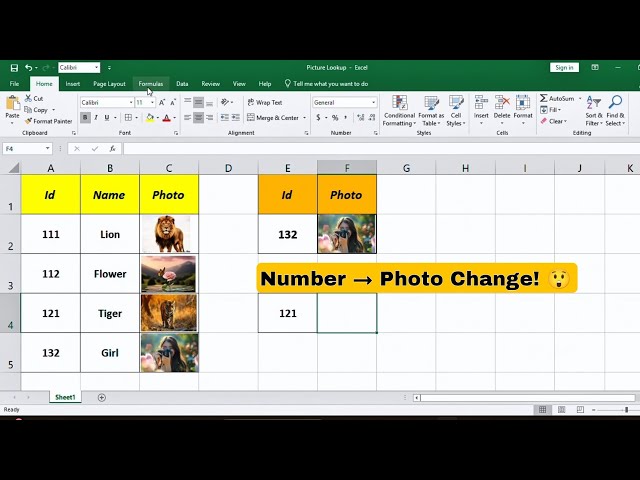Pick the yellow fill color bucket
The width and height of the screenshot is (640, 480).
pyautogui.click(x=150, y=118)
